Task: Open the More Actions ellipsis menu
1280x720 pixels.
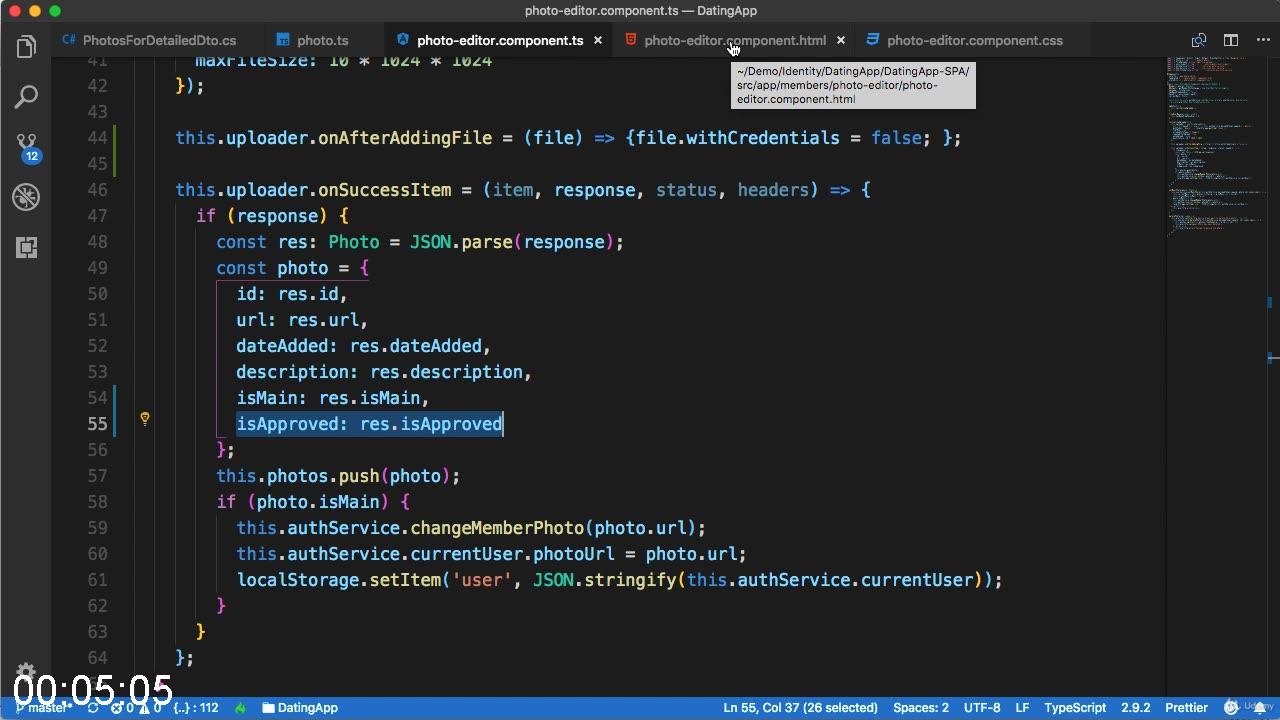Action: click(1262, 40)
